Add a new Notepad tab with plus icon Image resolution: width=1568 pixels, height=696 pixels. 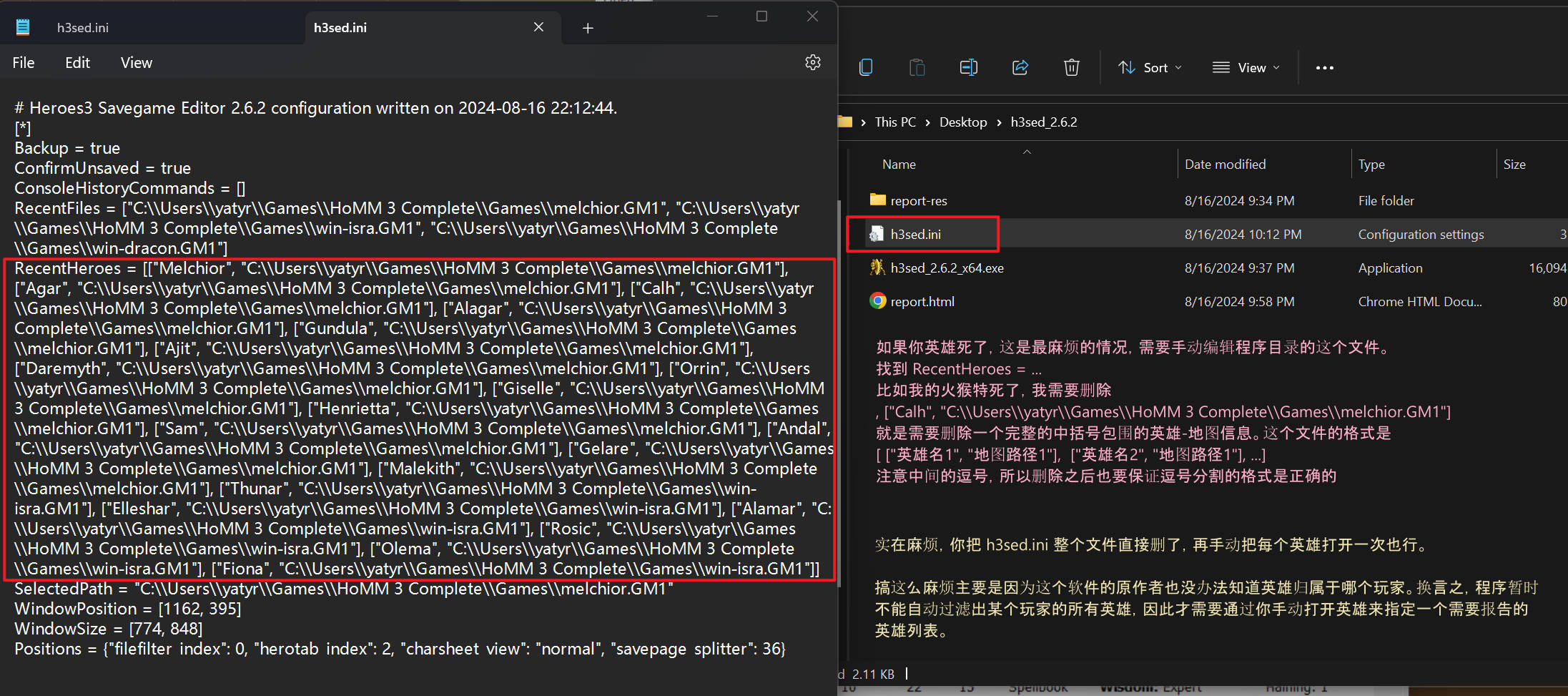click(x=588, y=28)
